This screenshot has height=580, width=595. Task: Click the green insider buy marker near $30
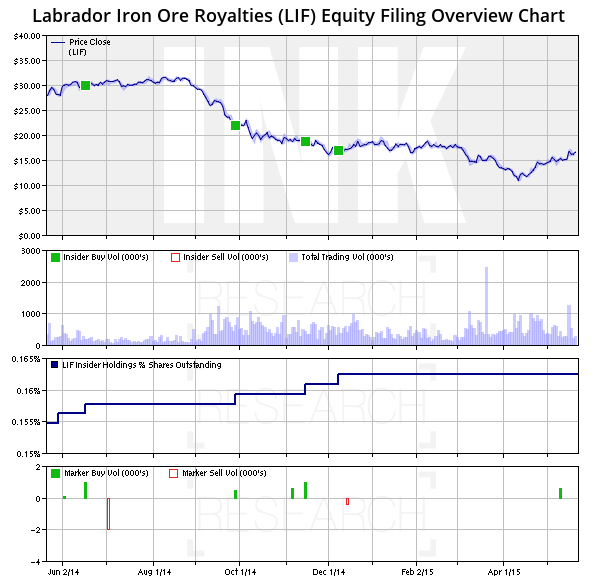(85, 85)
